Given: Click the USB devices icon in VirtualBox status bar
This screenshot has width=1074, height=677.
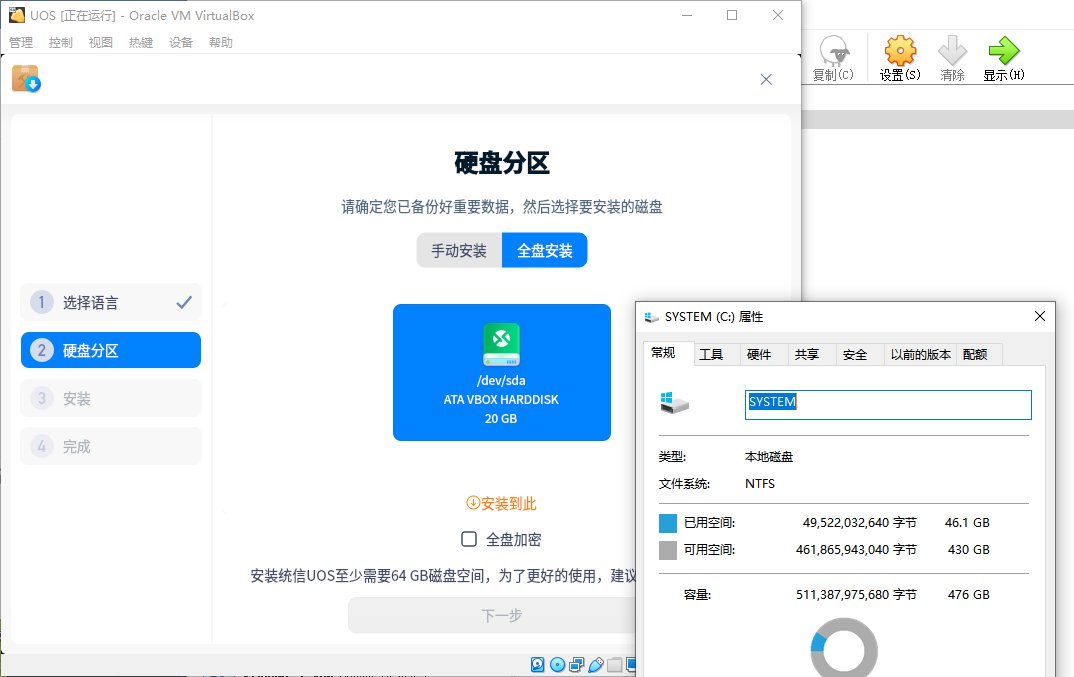Looking at the screenshot, I should [596, 664].
